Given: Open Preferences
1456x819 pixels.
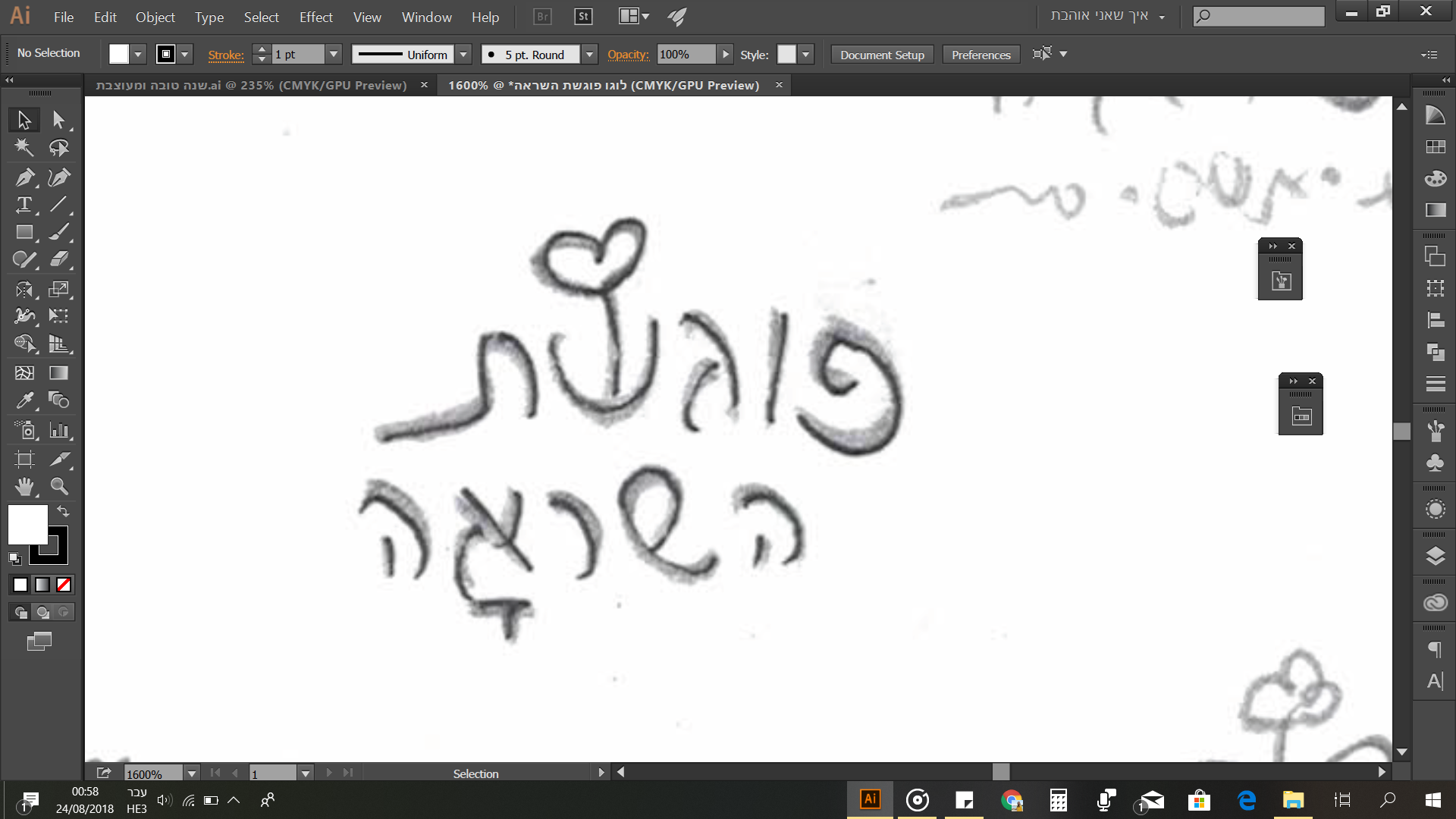Looking at the screenshot, I should [981, 54].
